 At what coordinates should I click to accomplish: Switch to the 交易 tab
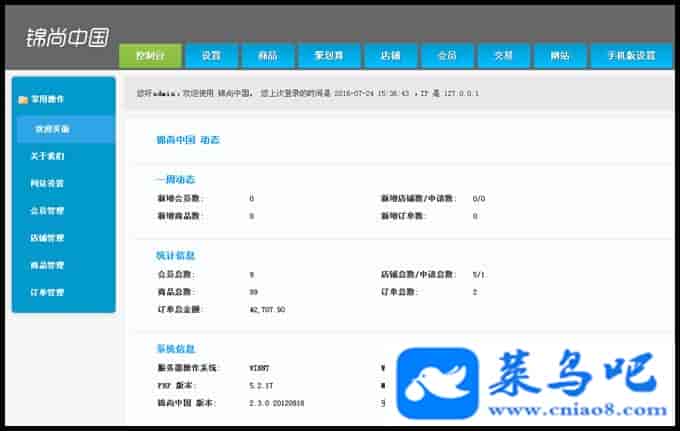tap(503, 56)
